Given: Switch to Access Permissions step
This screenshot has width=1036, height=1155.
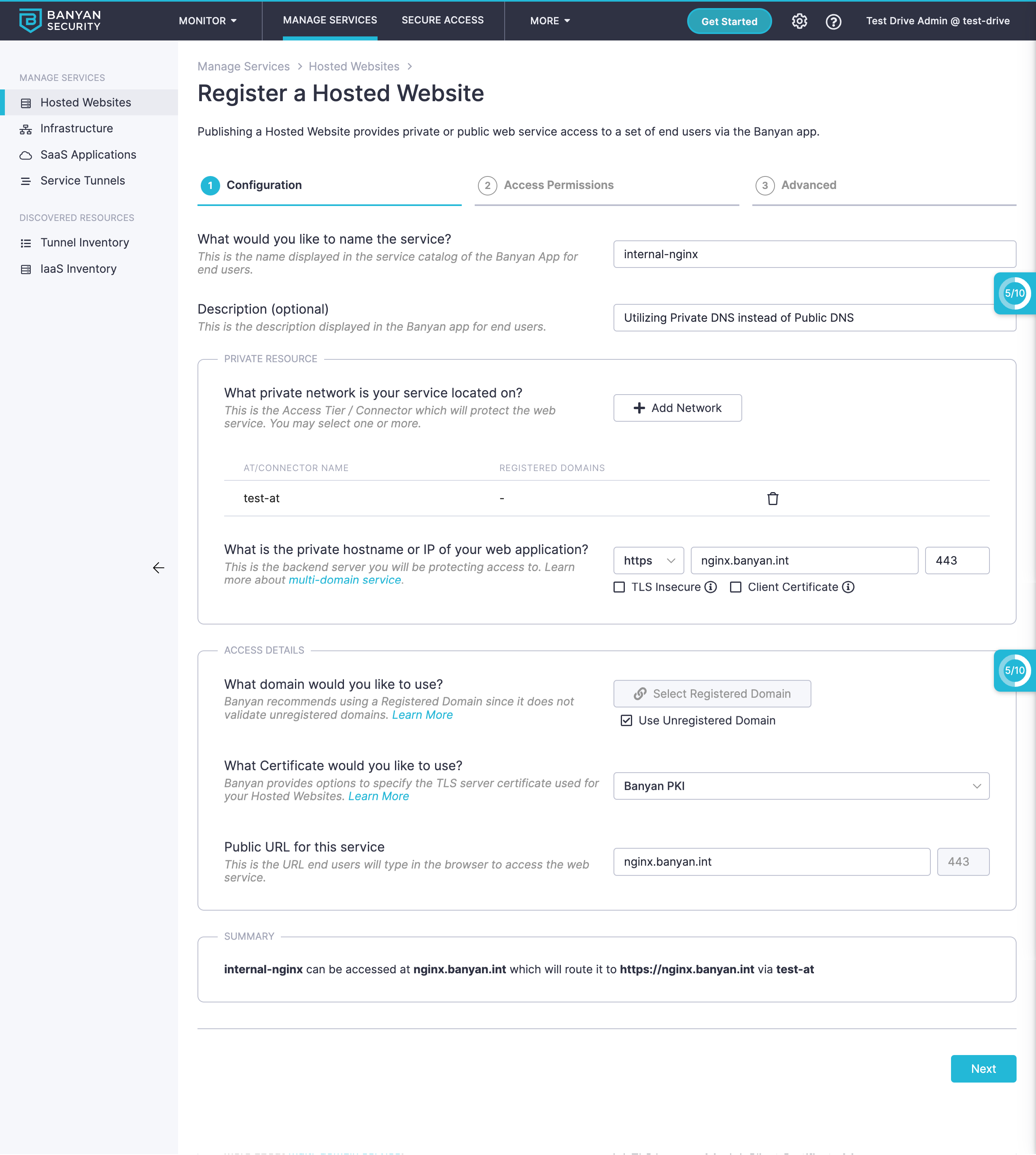Looking at the screenshot, I should tap(558, 186).
